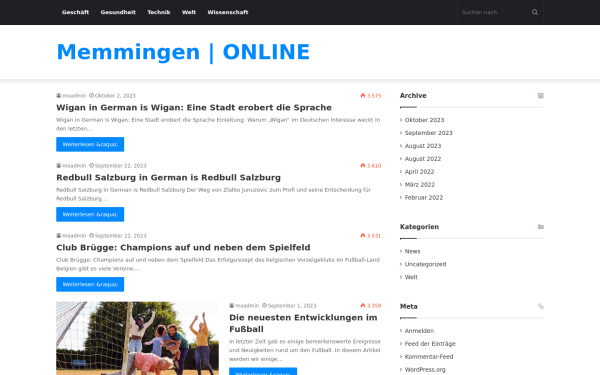Click the 'September 1, 2023' date text
The image size is (600, 375).
292,306
